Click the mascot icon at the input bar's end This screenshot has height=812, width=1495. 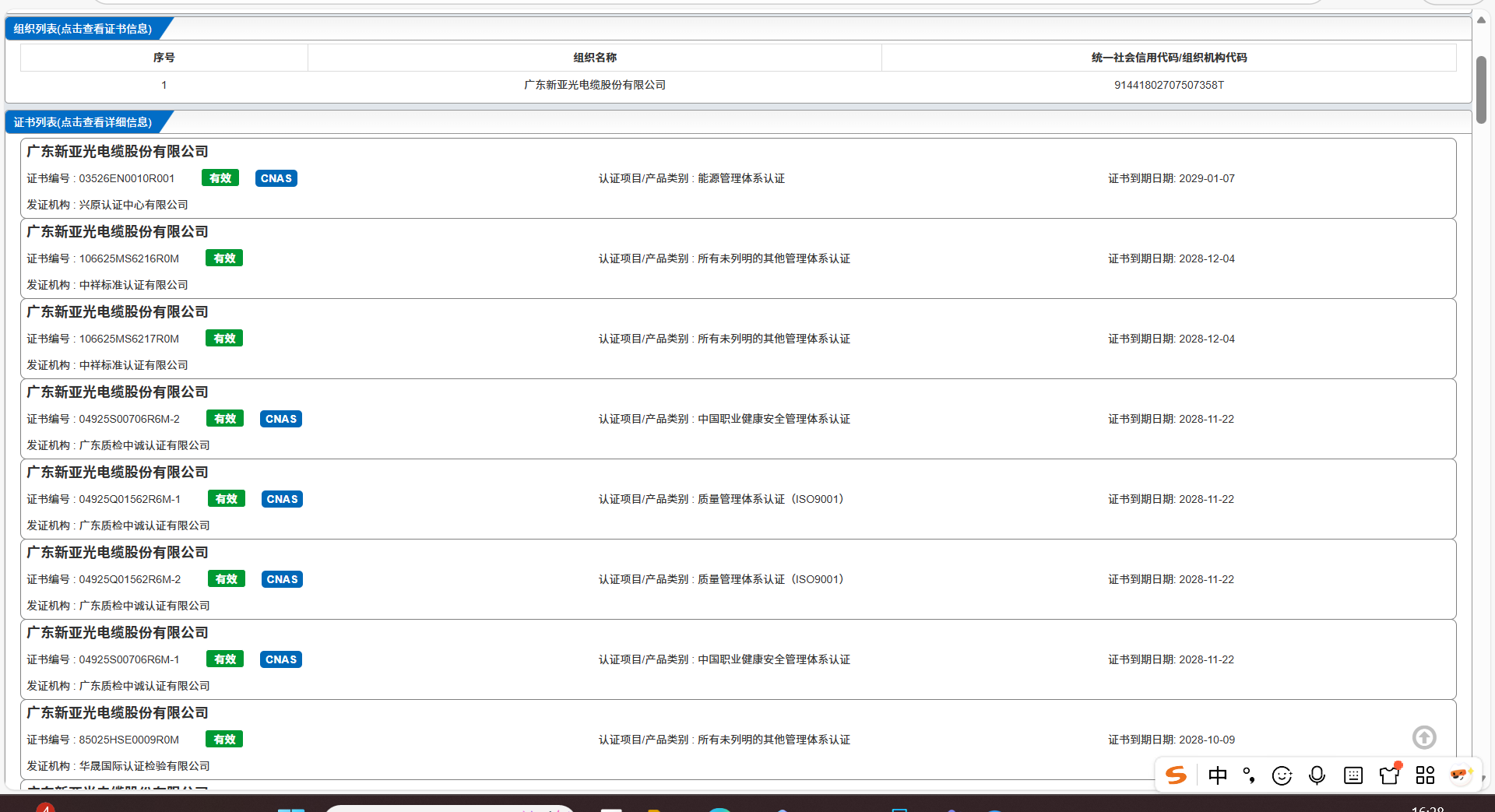[x=1460, y=775]
